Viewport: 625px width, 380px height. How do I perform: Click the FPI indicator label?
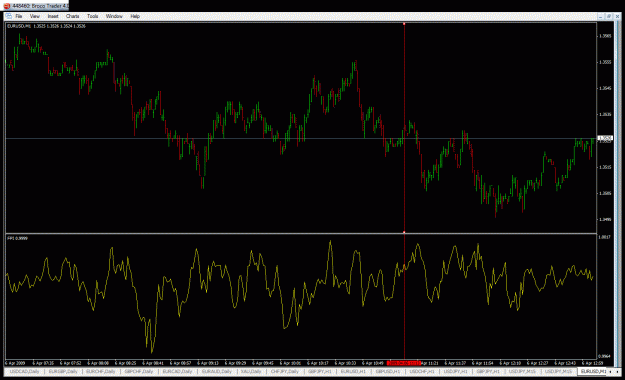tap(17, 238)
